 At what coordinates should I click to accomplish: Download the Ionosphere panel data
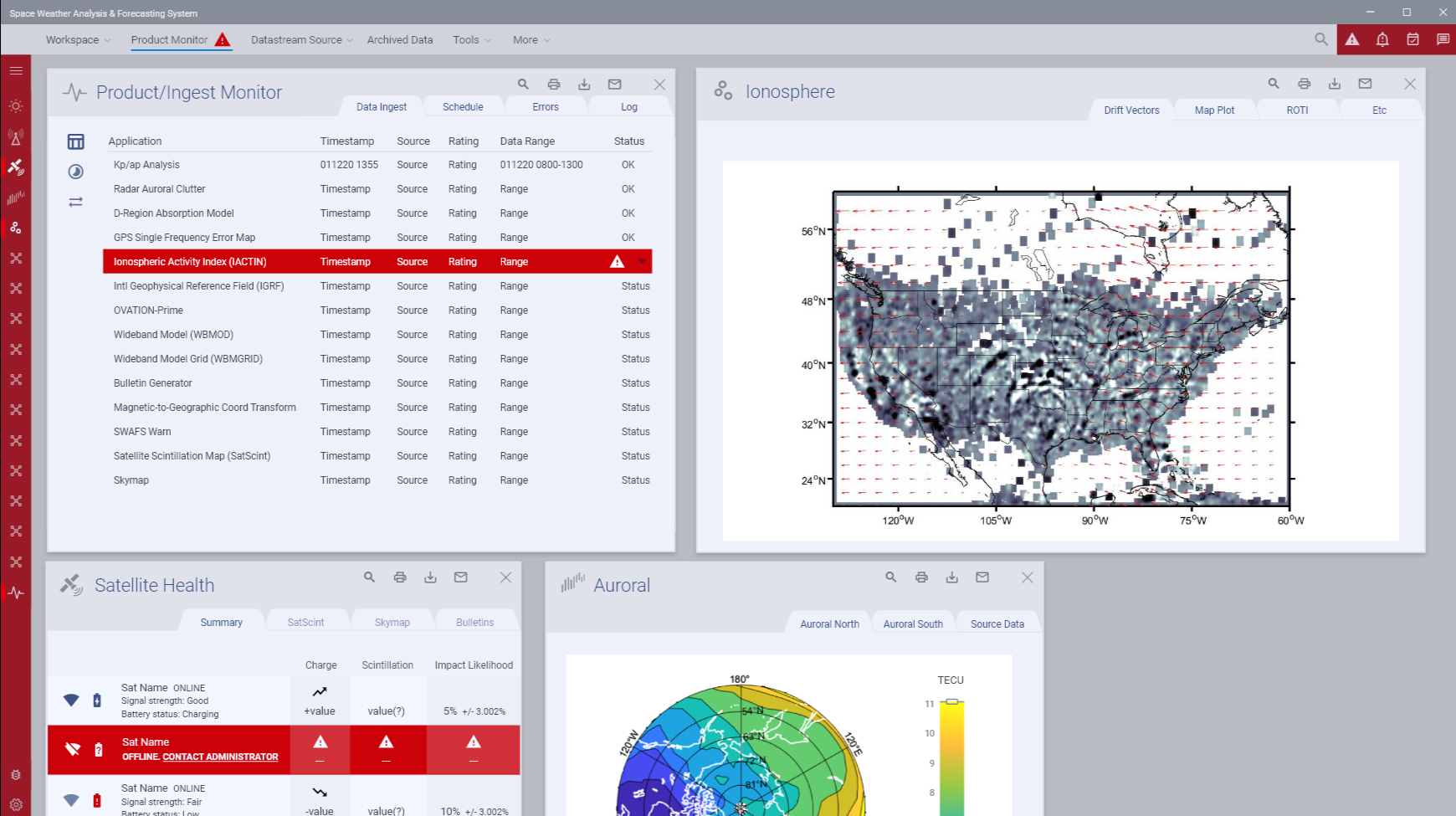point(1335,84)
